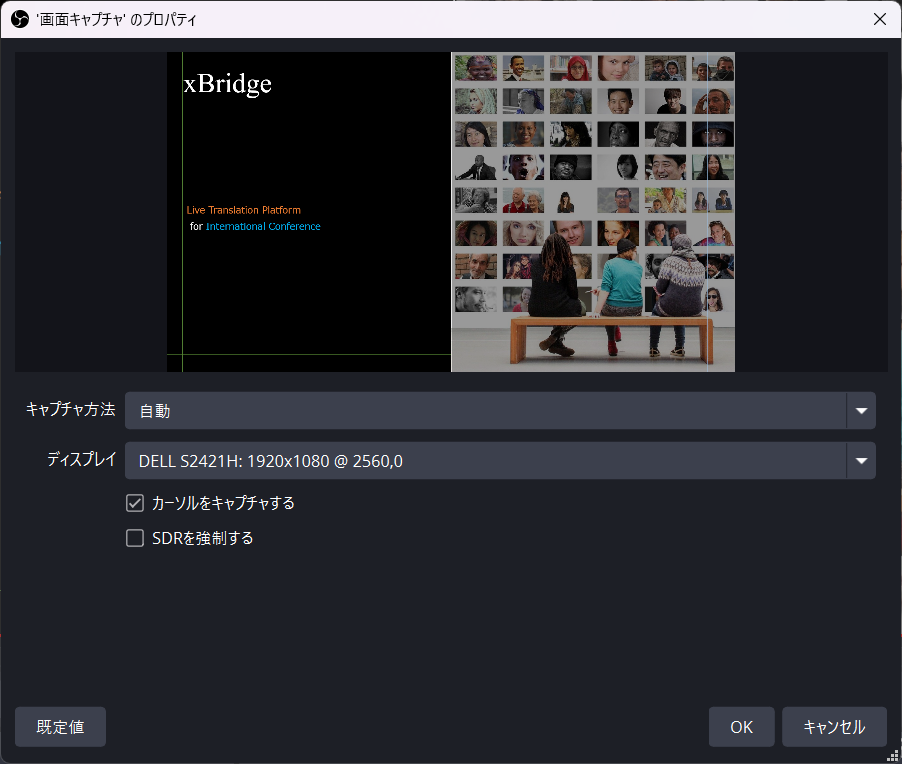Confirm settings with the OK button
This screenshot has width=902, height=764.
[x=741, y=727]
